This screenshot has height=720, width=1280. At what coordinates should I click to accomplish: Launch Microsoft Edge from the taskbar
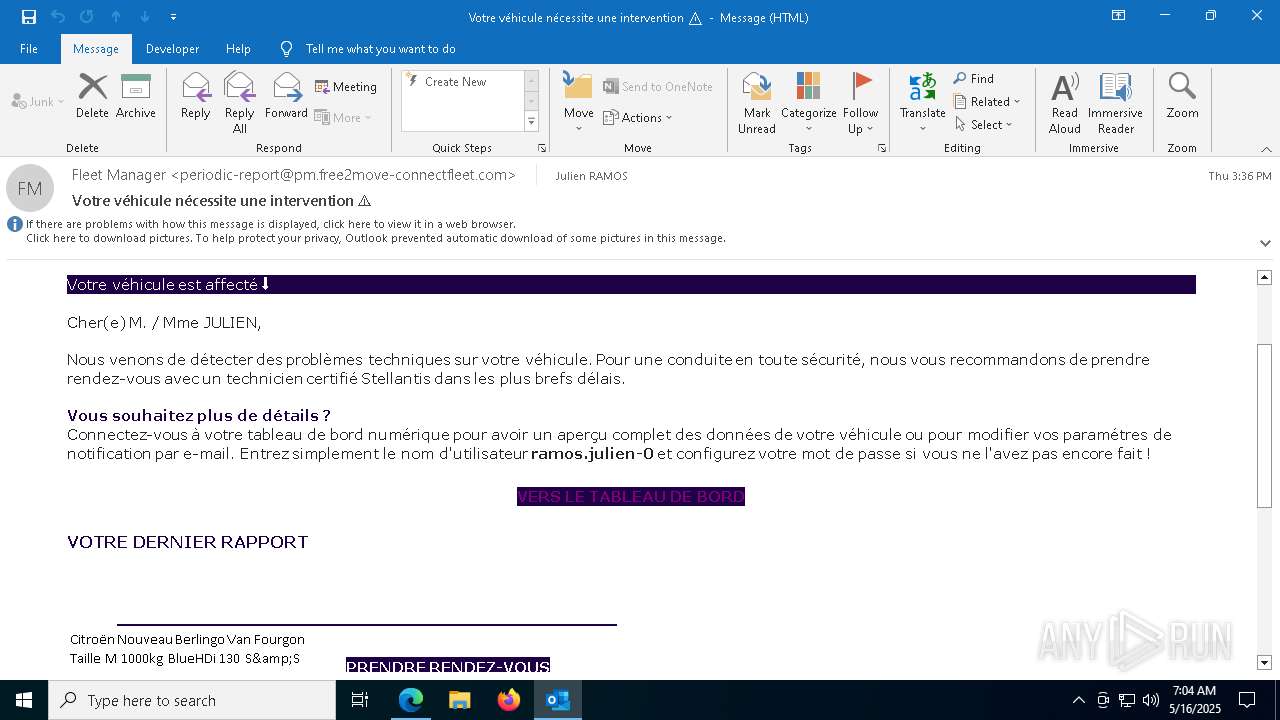pyautogui.click(x=411, y=700)
